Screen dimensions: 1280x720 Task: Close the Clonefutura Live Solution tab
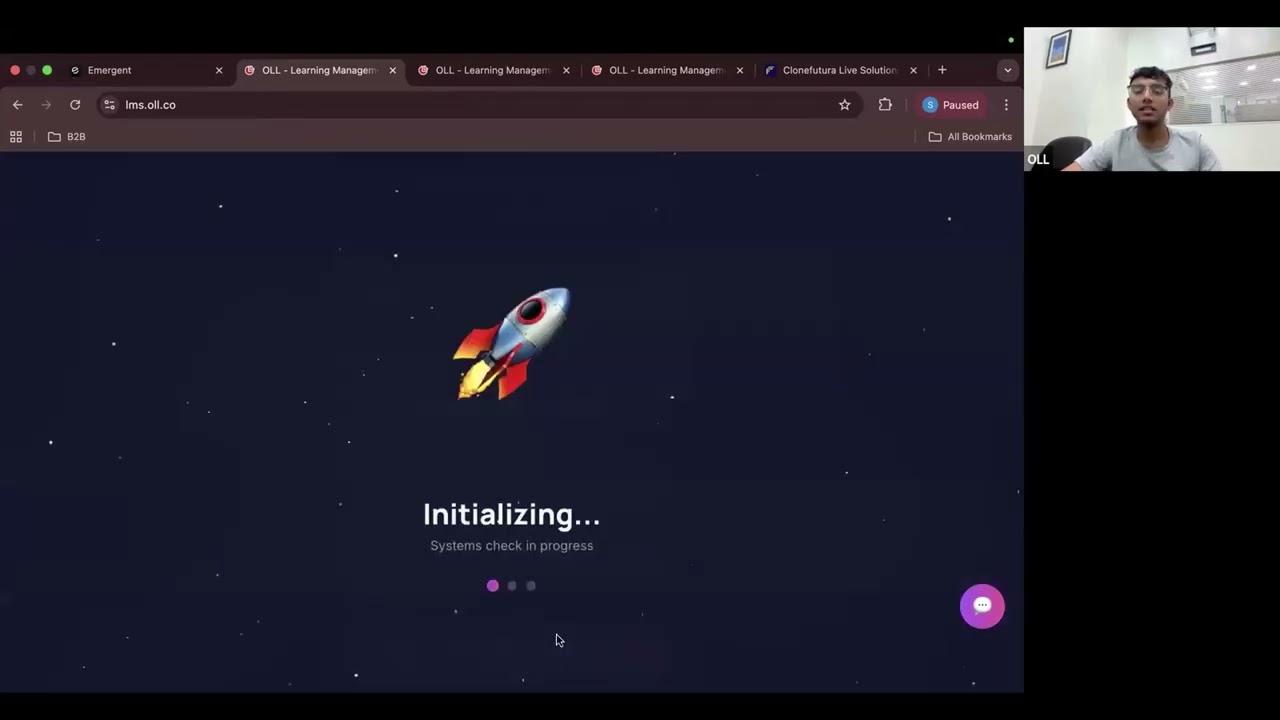[913, 70]
